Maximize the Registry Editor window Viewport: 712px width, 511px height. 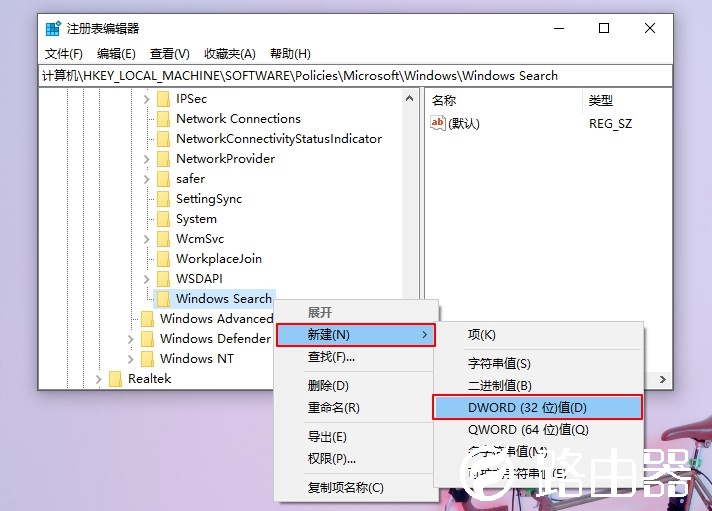(604, 28)
